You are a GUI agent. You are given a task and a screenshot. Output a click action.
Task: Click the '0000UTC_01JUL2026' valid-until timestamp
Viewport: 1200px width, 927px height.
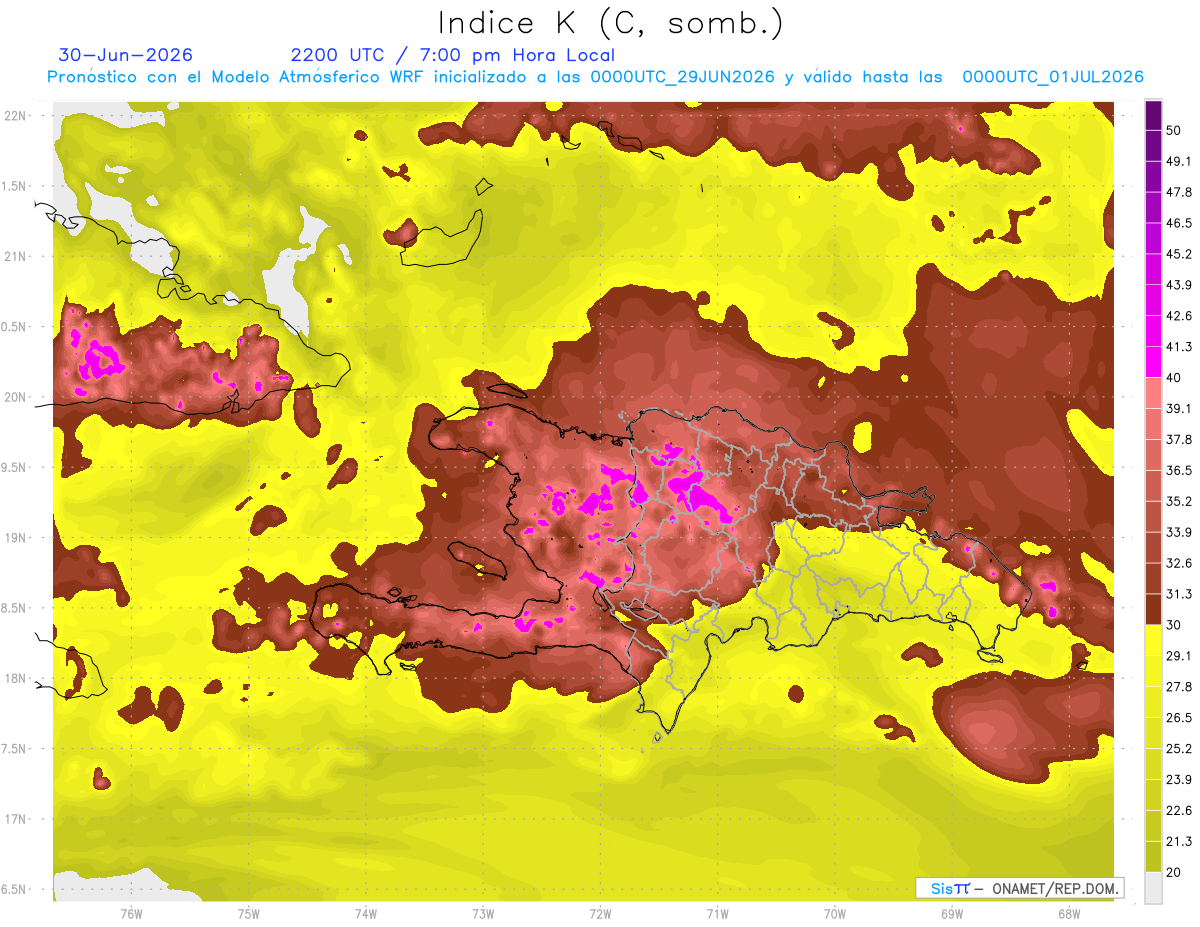pos(1052,77)
